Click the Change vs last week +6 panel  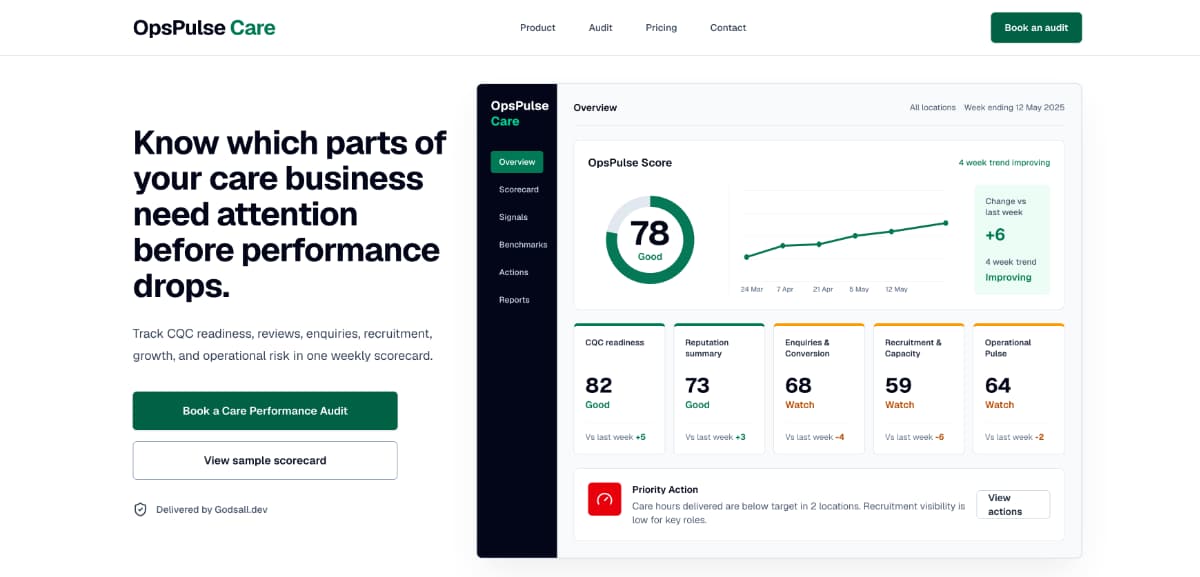point(1012,240)
